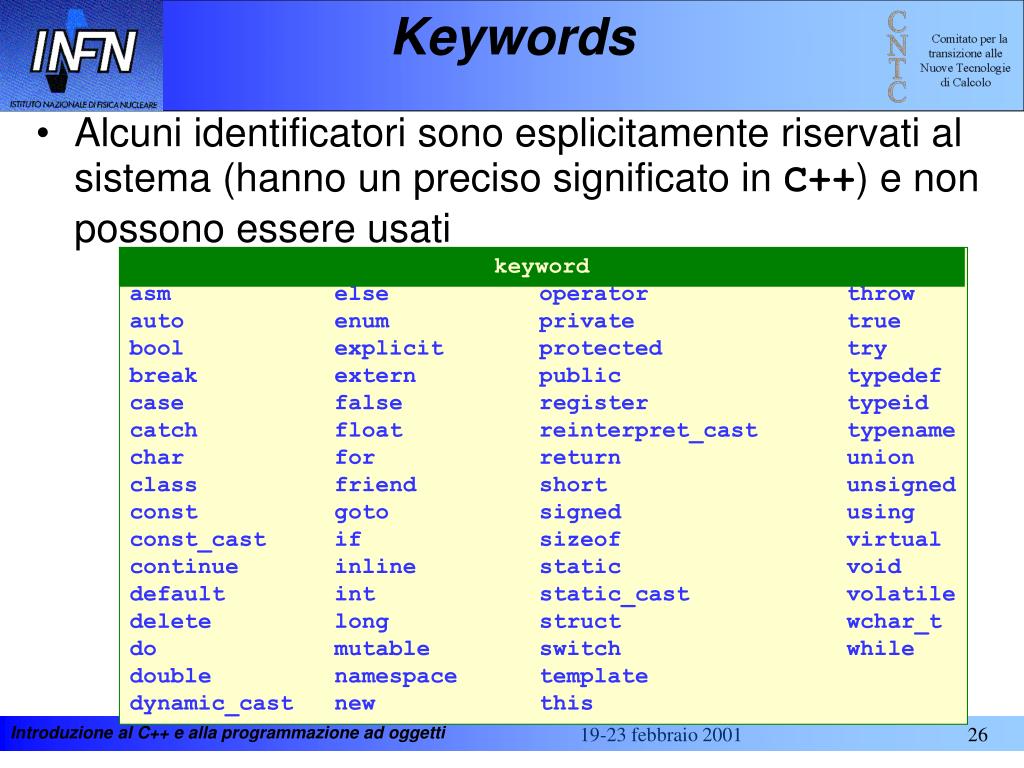
Task: Select the keyword wchar_t
Action: coord(895,622)
